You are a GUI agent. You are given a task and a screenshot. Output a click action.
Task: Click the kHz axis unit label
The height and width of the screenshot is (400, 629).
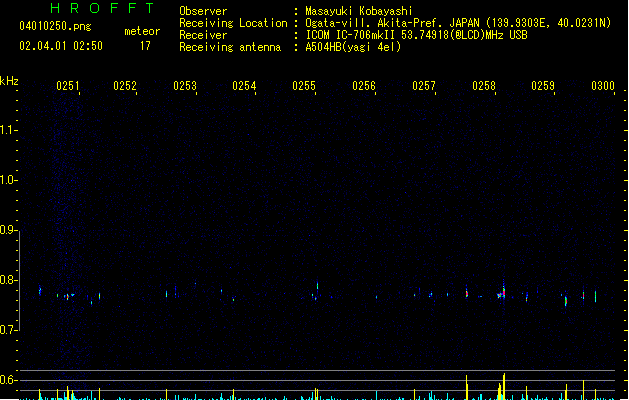[9, 81]
